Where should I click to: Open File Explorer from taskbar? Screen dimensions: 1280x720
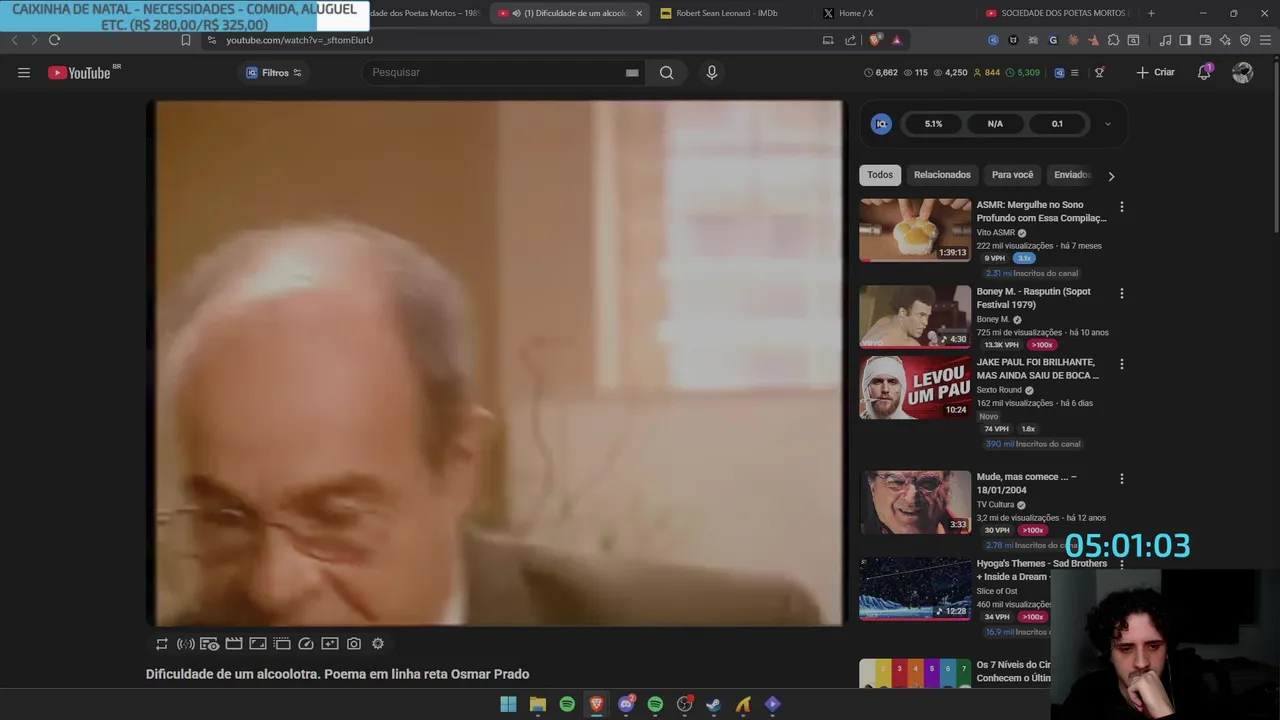pos(538,704)
